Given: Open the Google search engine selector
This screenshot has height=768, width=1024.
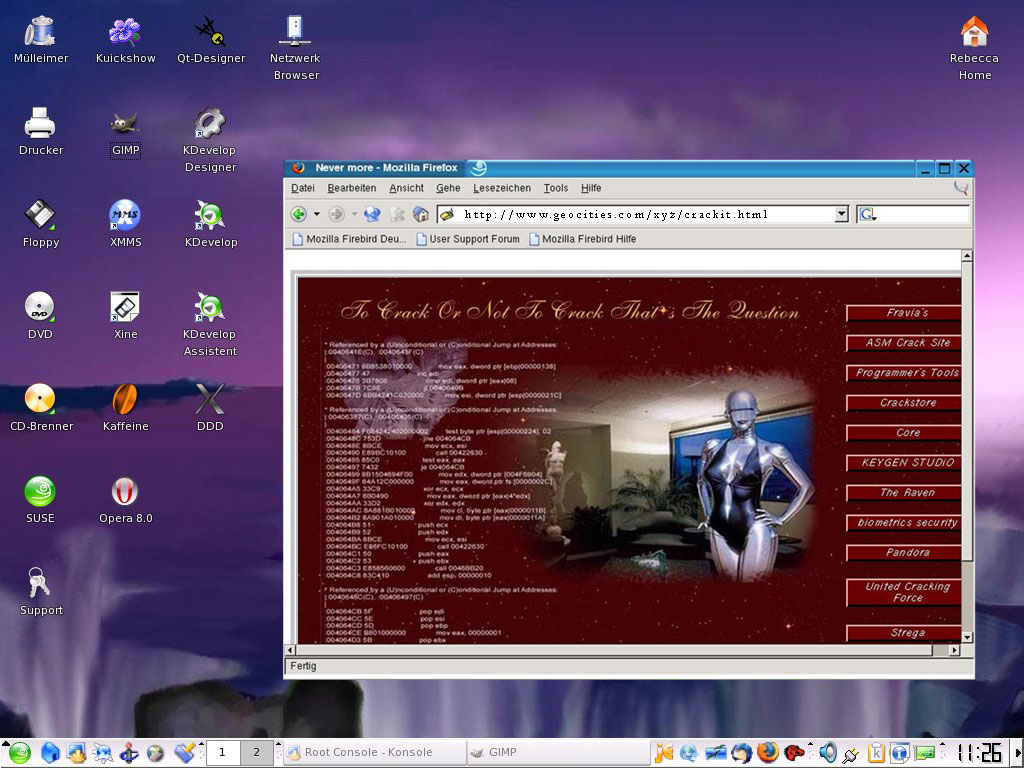Looking at the screenshot, I should coord(868,214).
